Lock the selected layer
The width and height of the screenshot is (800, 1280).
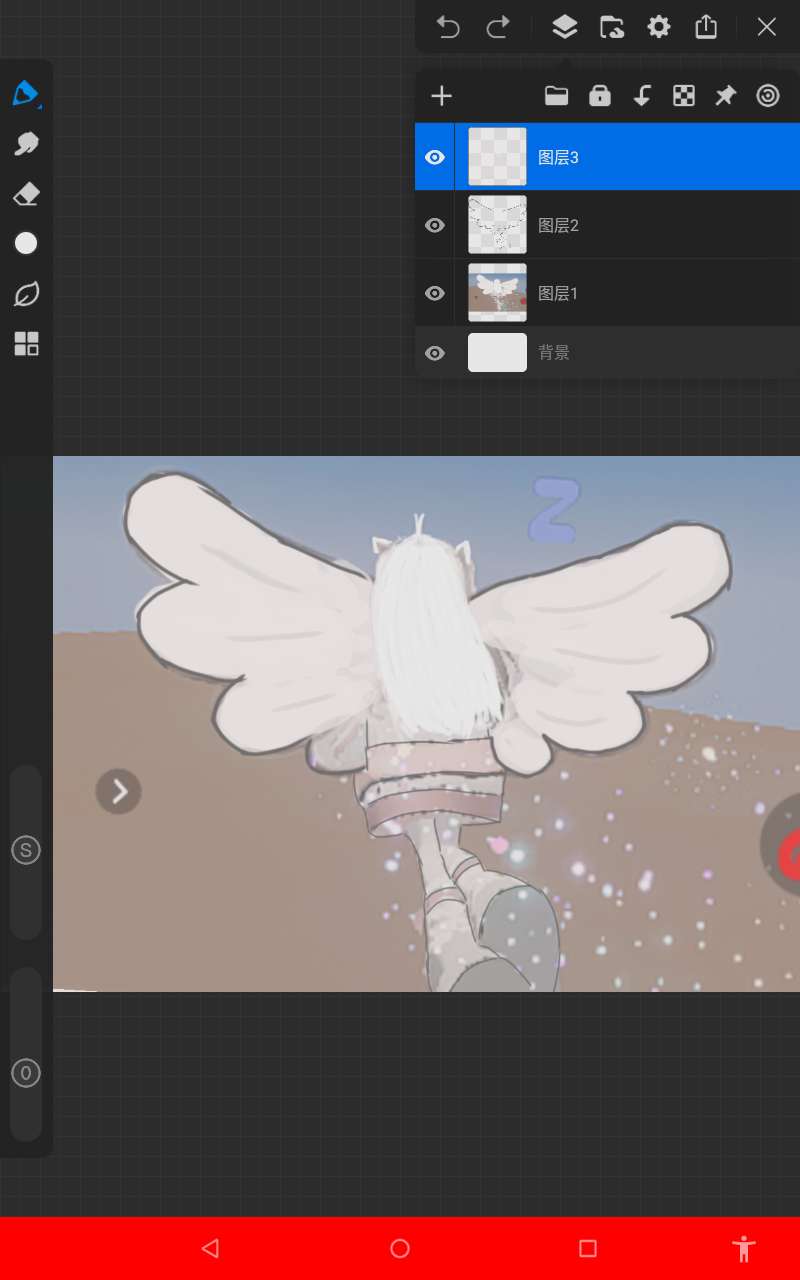coord(600,96)
